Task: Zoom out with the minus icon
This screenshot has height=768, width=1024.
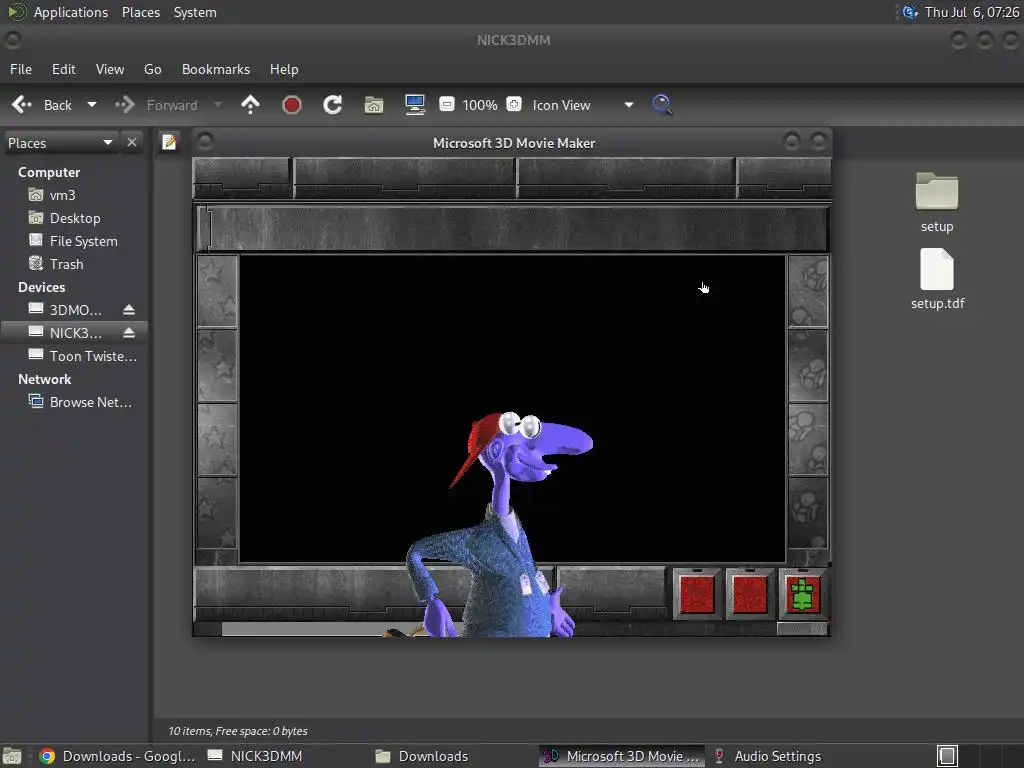Action: click(447, 104)
